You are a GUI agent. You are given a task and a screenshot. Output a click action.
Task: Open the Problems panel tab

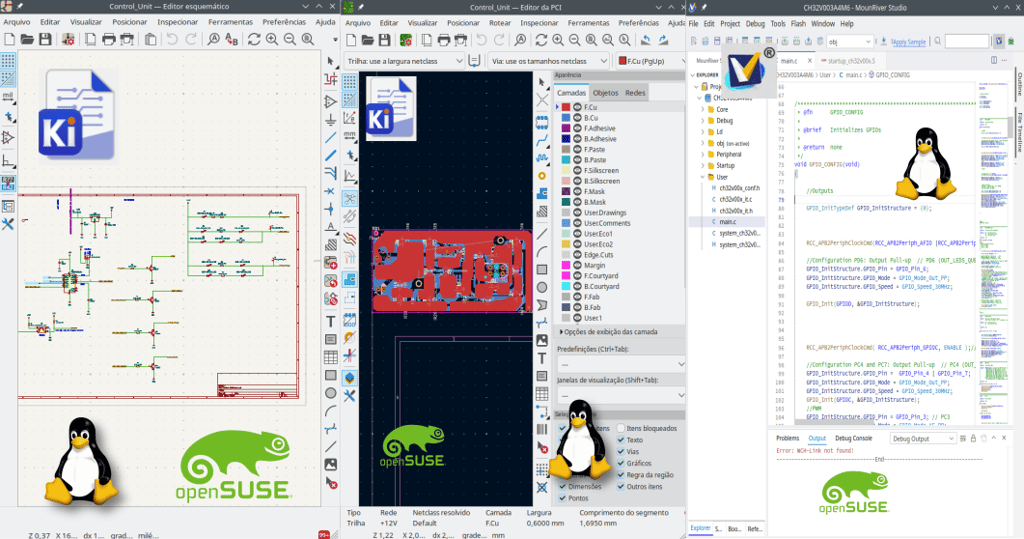787,438
